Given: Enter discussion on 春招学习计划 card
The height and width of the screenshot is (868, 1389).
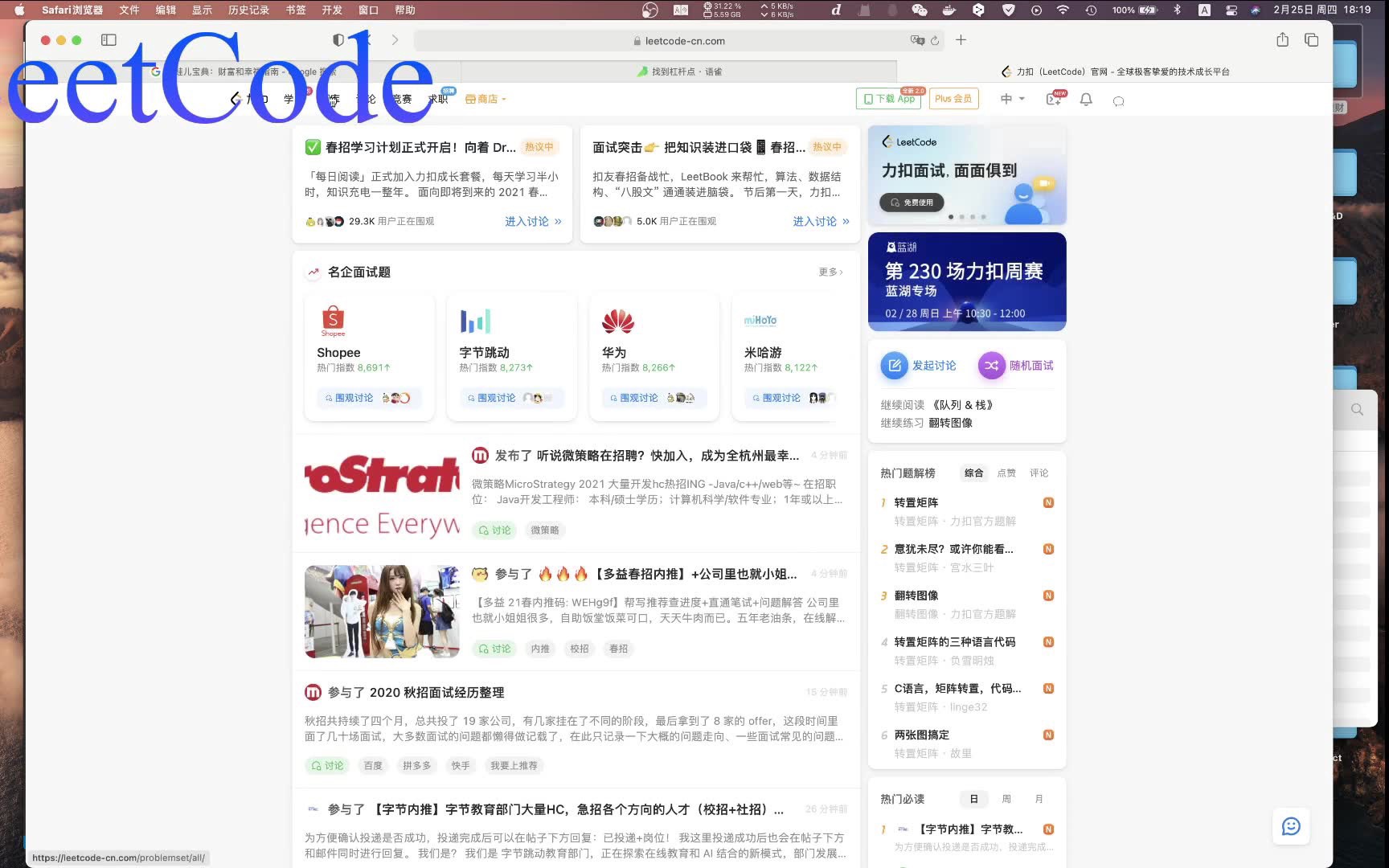Looking at the screenshot, I should 533,221.
